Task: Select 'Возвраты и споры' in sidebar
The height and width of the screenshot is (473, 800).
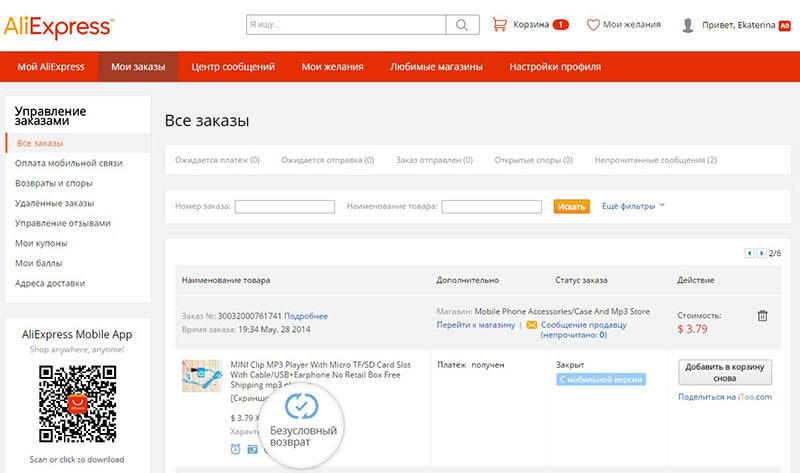Action: click(54, 183)
